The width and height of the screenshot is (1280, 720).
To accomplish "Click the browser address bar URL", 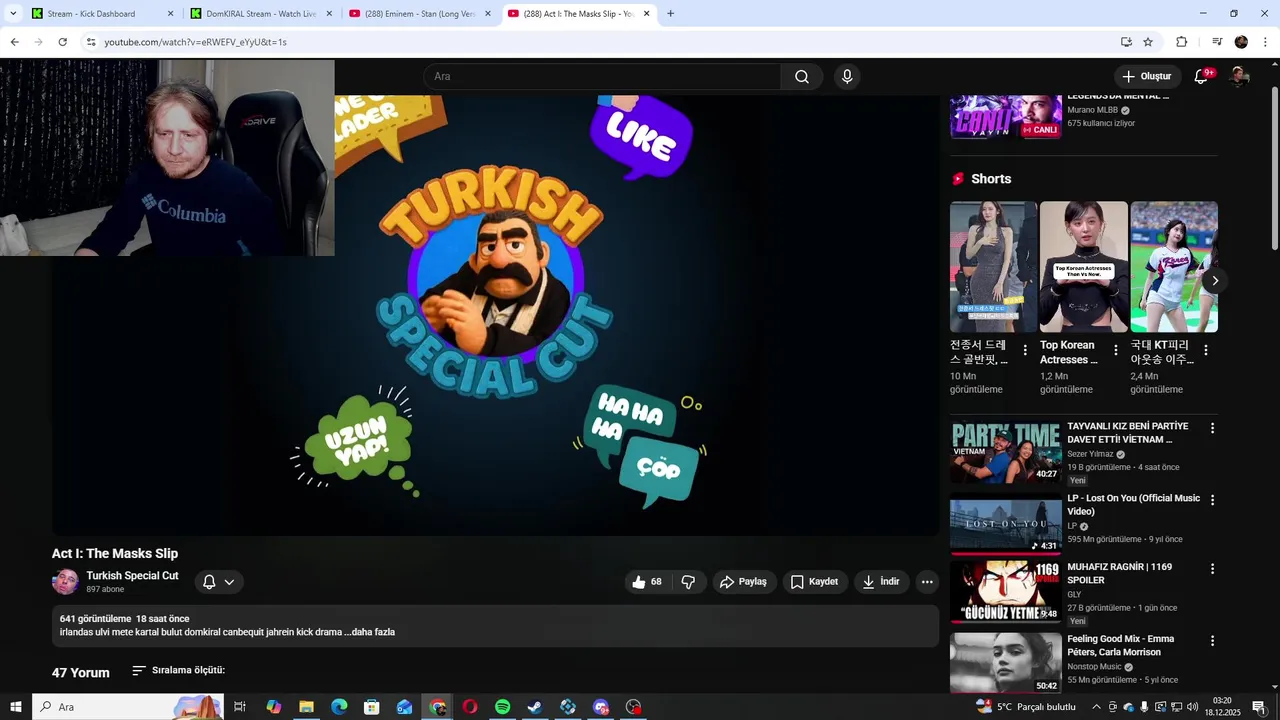I will point(195,42).
